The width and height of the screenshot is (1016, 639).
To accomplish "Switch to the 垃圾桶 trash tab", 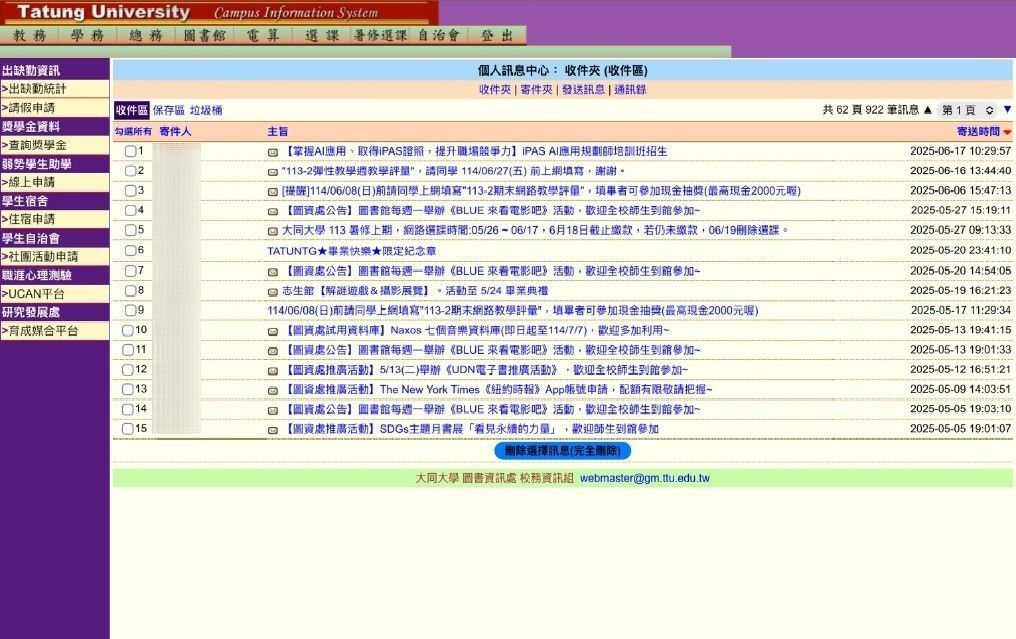I will point(206,110).
